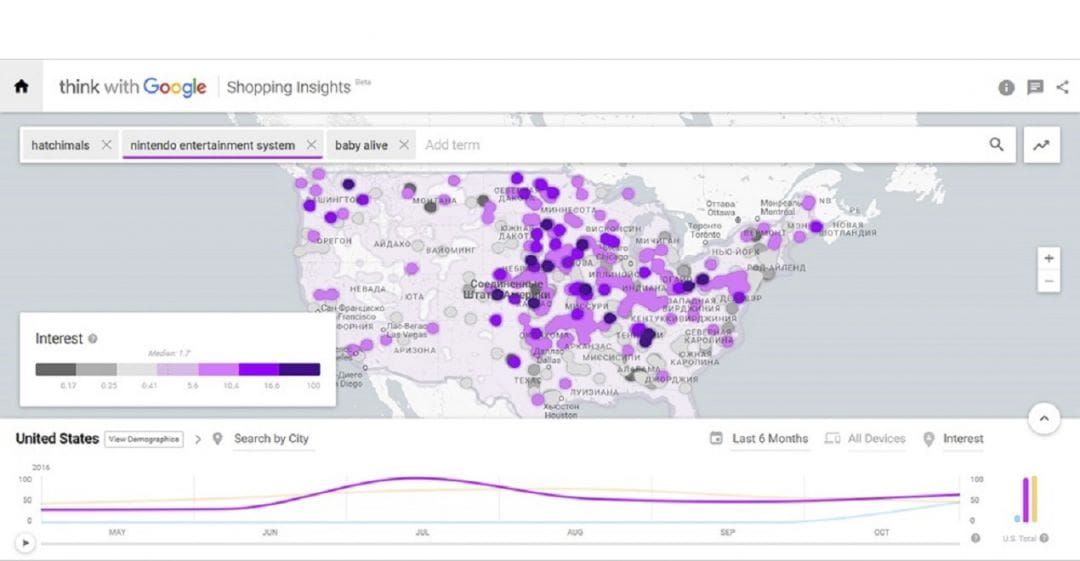This screenshot has height=561, width=1080.
Task: Click the United States heading
Action: pos(57,439)
